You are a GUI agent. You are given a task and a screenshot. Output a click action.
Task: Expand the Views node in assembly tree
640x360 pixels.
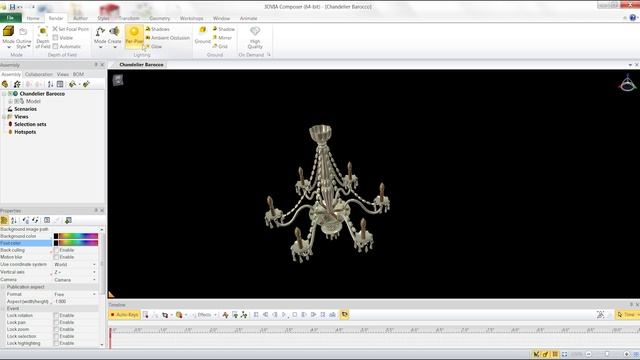pyautogui.click(x=4, y=117)
